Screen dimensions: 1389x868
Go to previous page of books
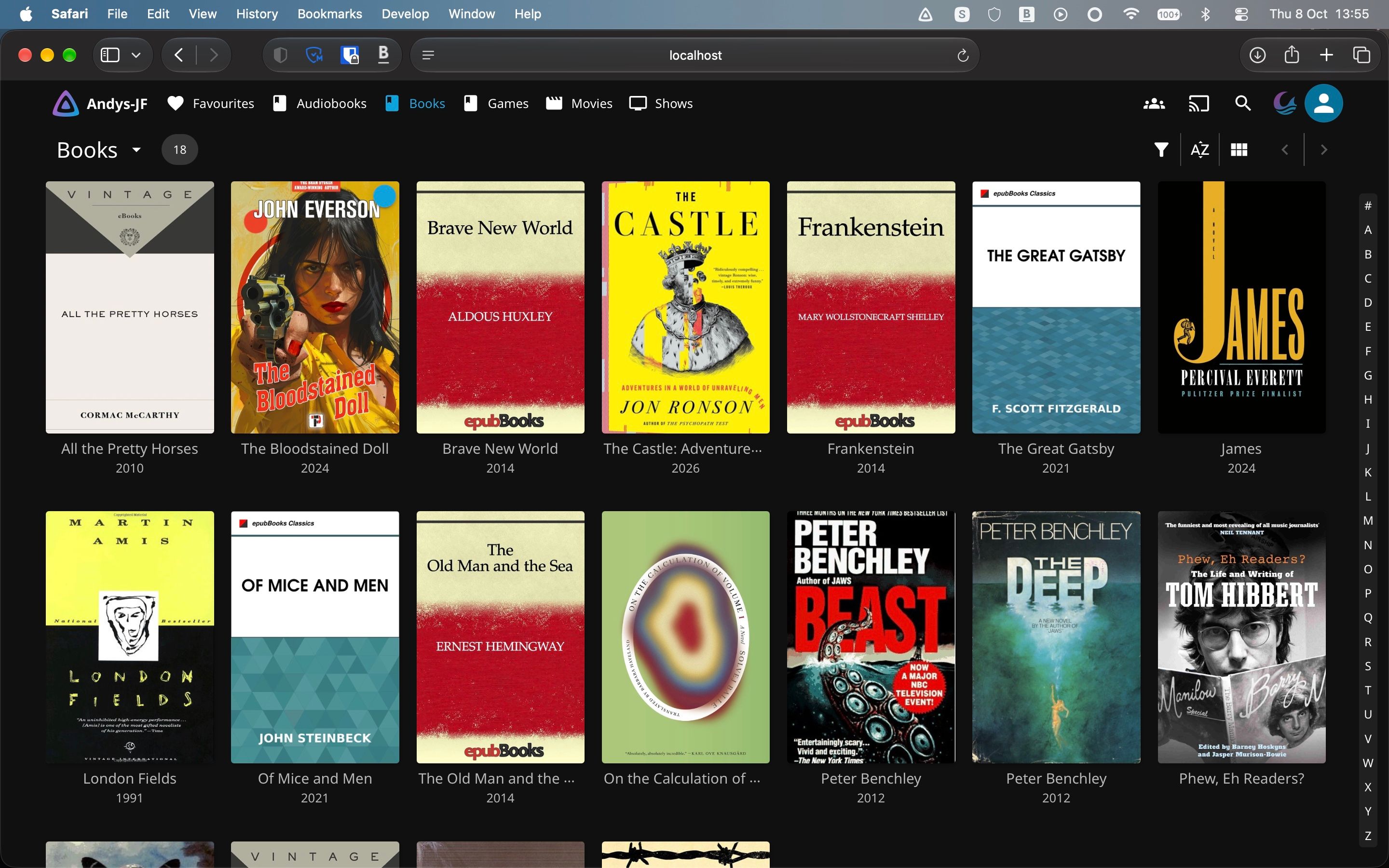click(x=1284, y=150)
